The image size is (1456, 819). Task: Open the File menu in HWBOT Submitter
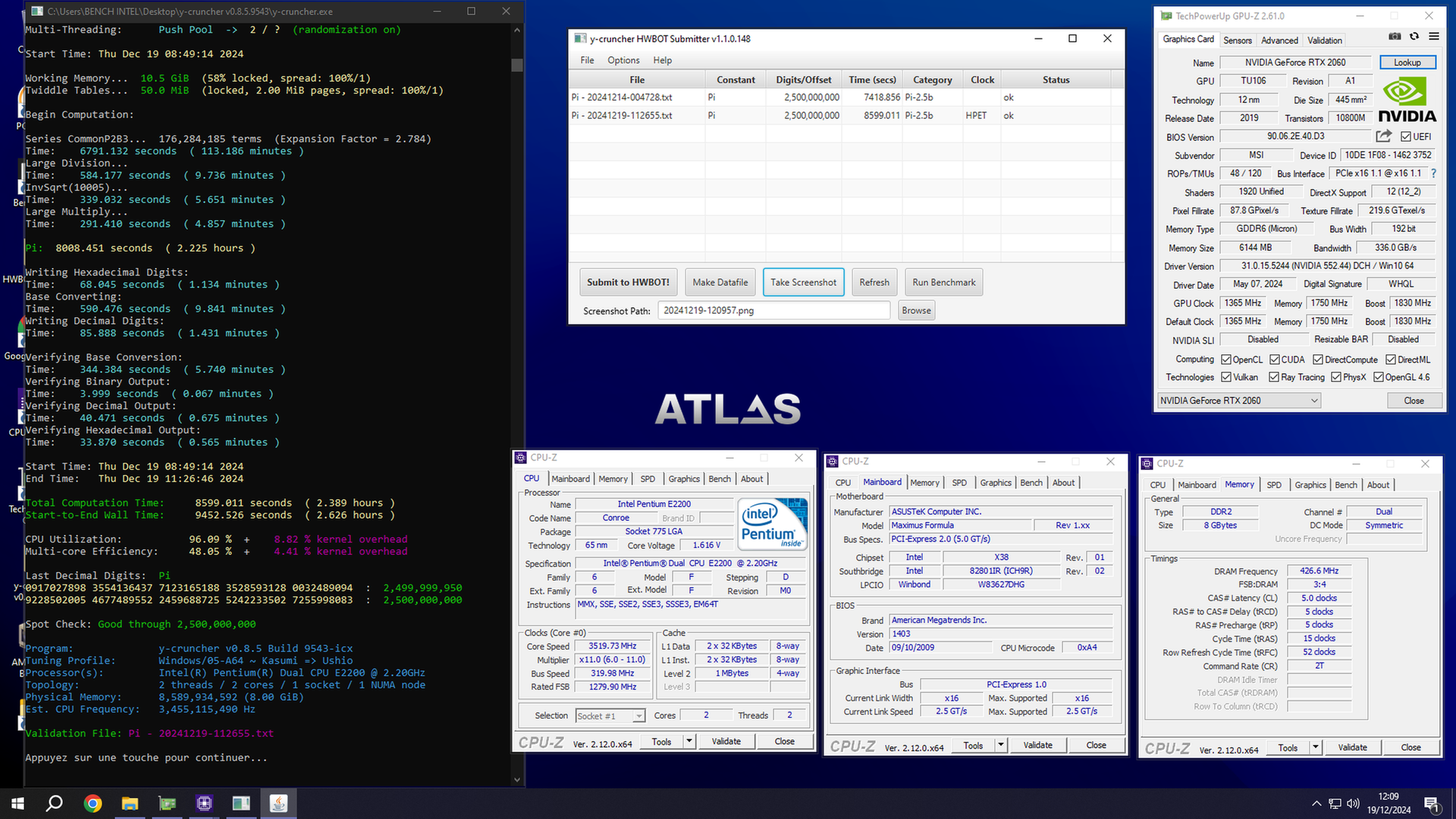coord(587,60)
